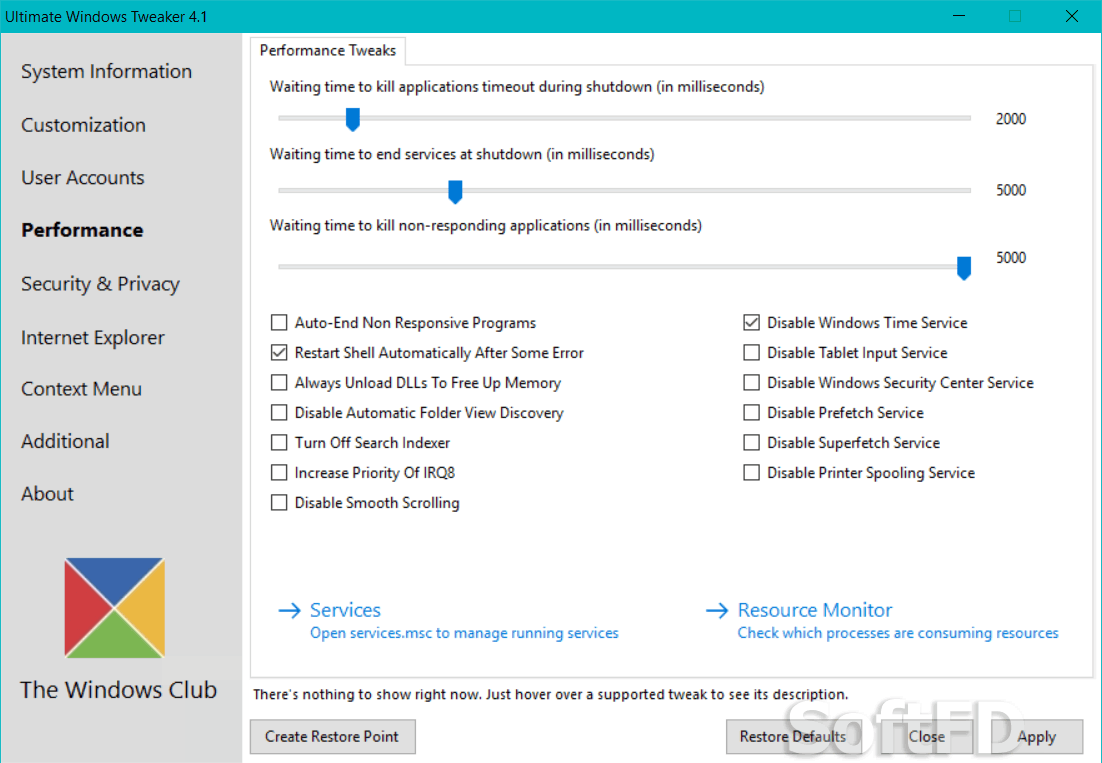Open Security & Privacy section
1102x763 pixels.
point(101,284)
